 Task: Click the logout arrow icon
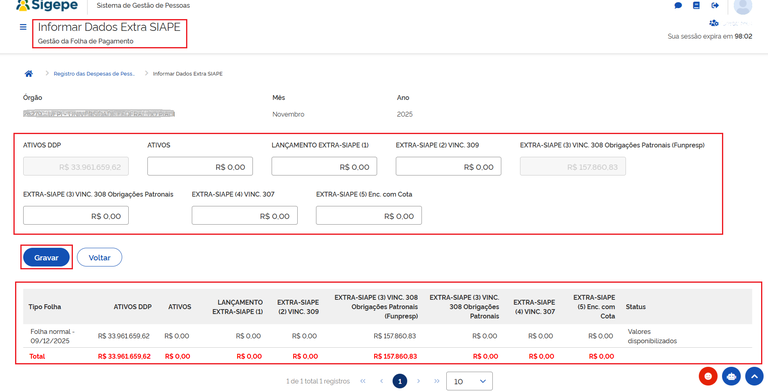(x=715, y=5)
